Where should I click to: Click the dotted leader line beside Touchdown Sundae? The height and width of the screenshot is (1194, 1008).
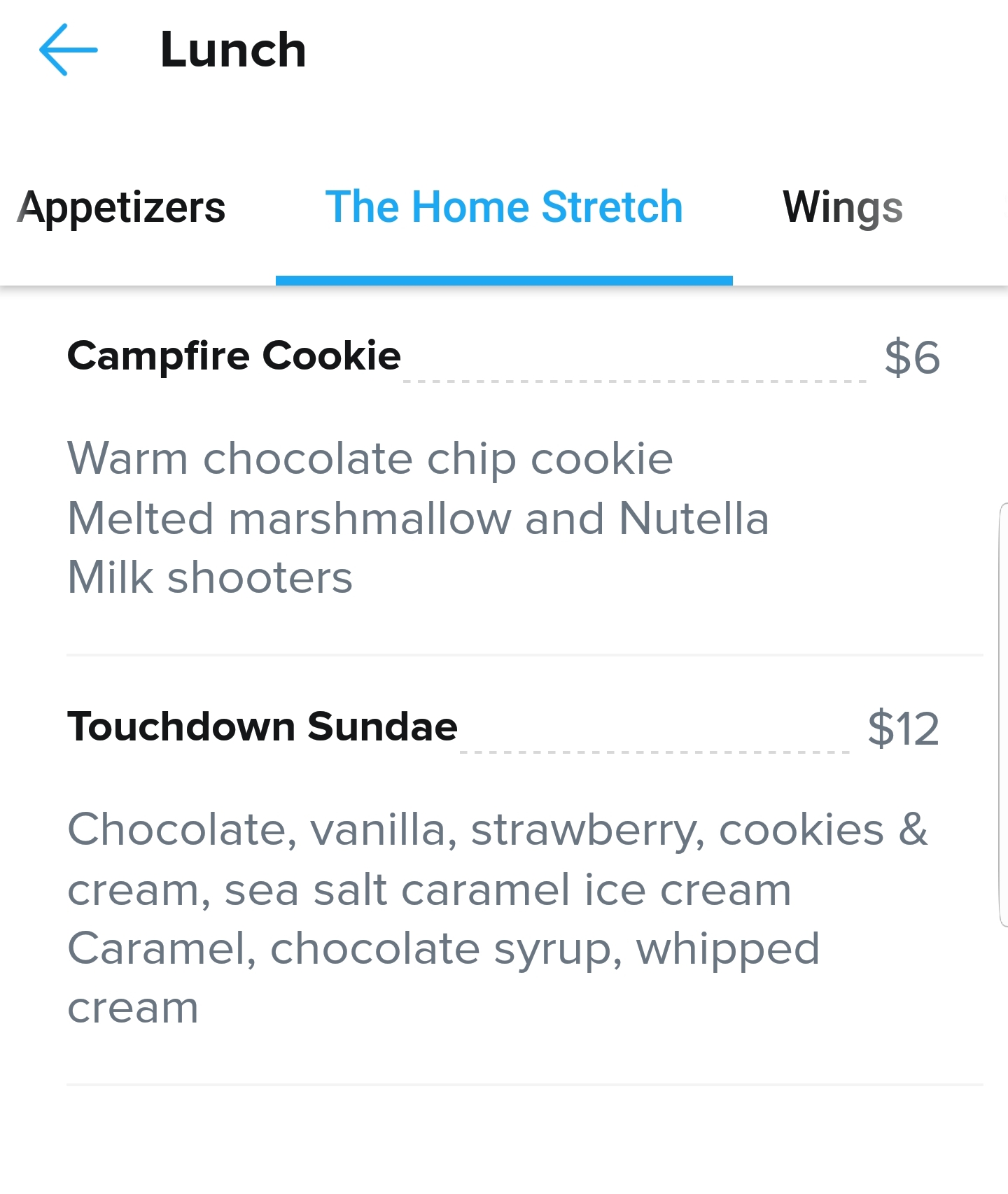tap(654, 752)
